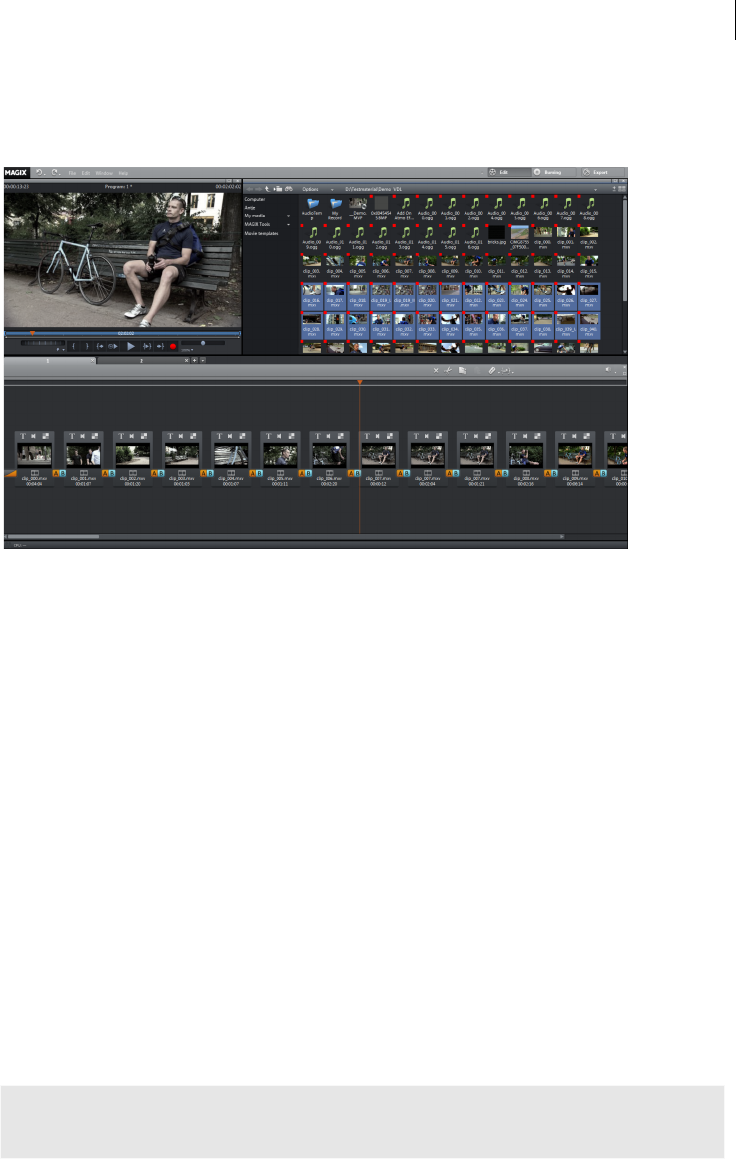Click the timeline horizontal scrollbar

click(x=53, y=537)
